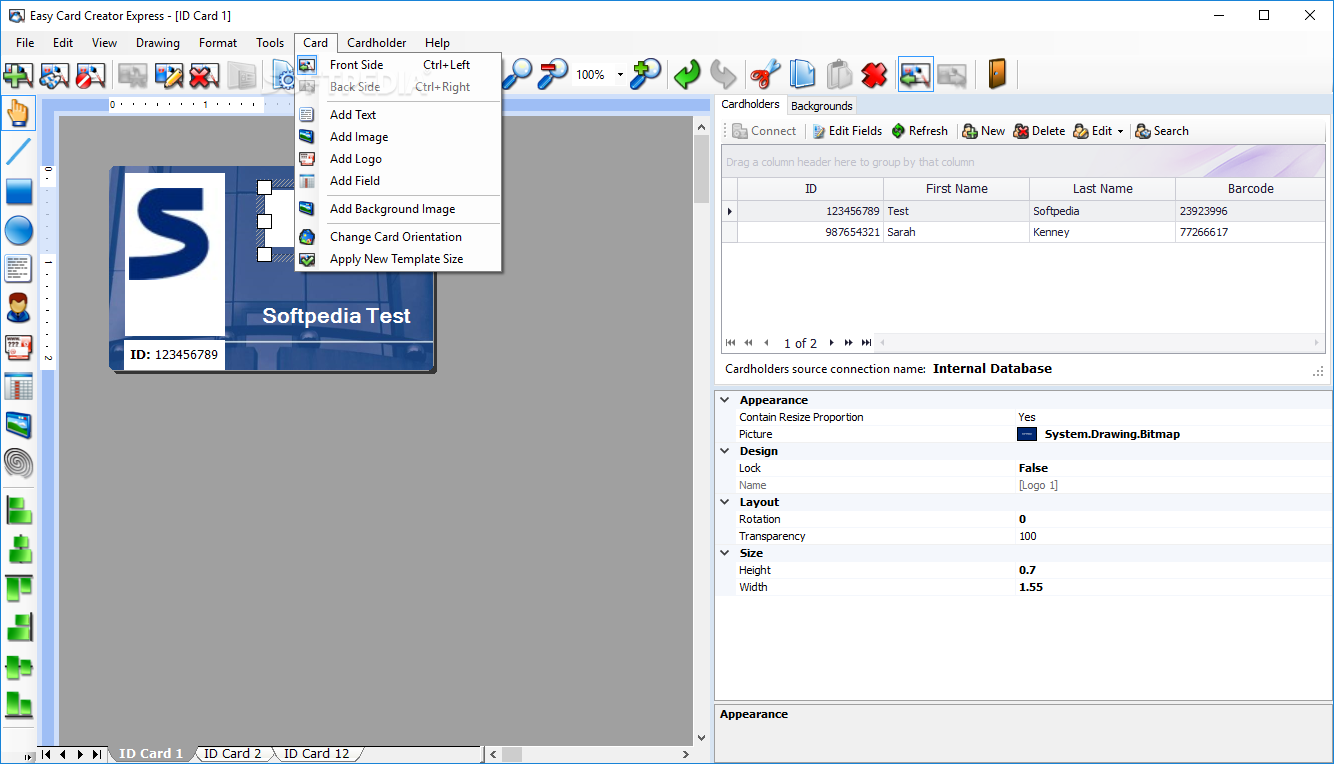The image size is (1334, 764).
Task: Go to last record in grid navigator
Action: point(866,343)
